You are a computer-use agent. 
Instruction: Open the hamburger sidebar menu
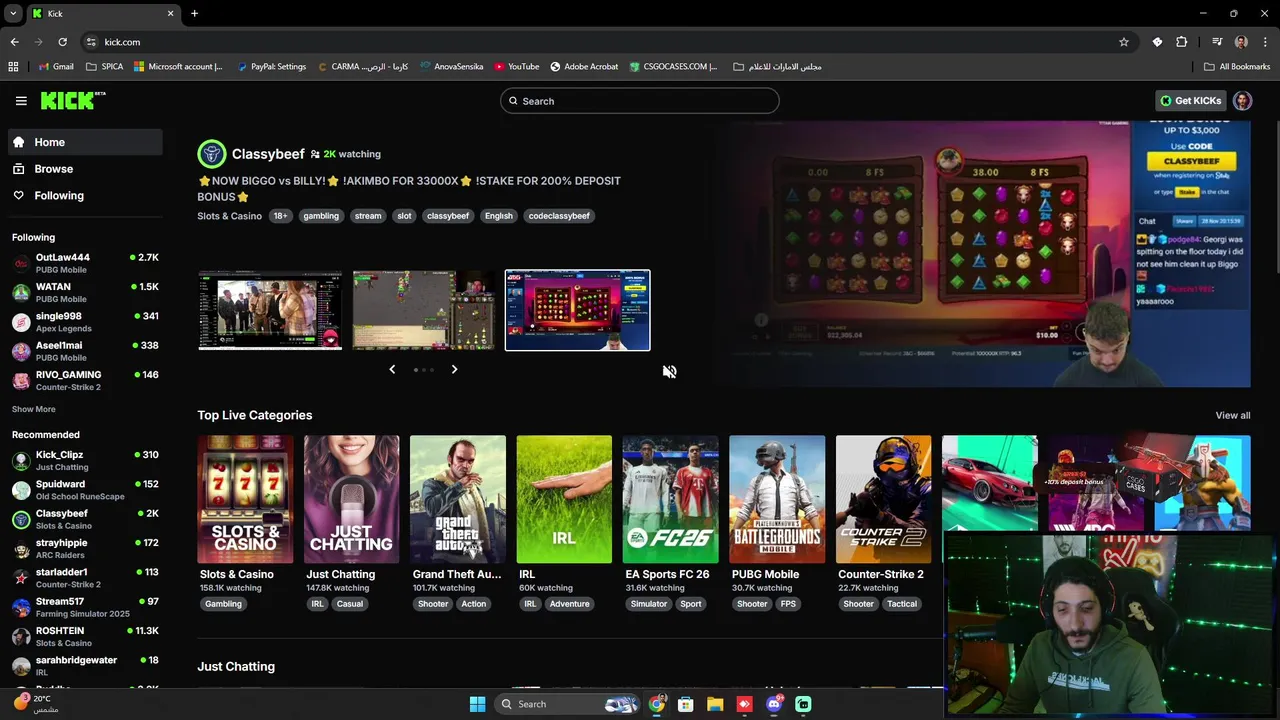click(21, 101)
